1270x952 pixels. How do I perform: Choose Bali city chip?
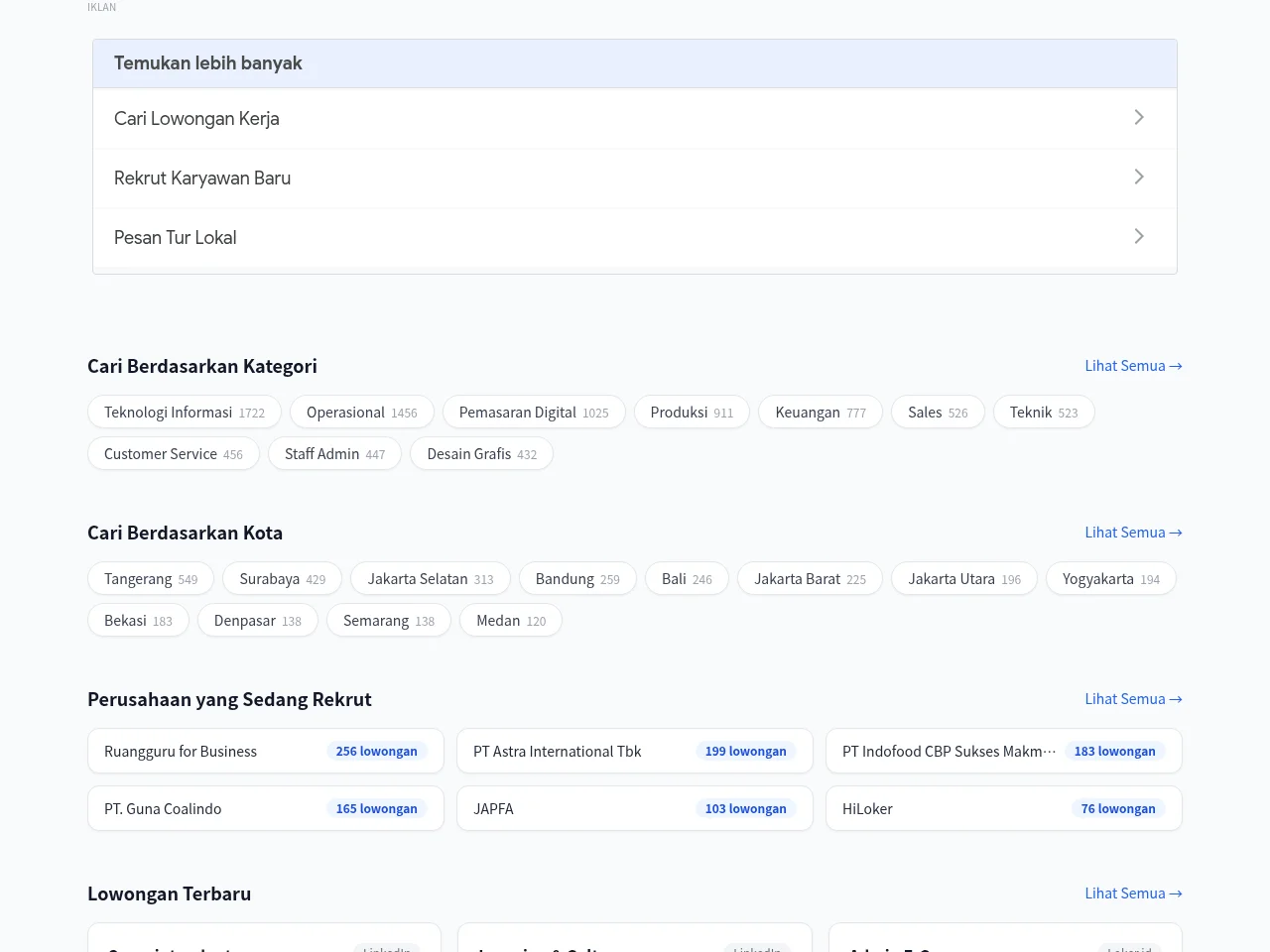coord(687,579)
